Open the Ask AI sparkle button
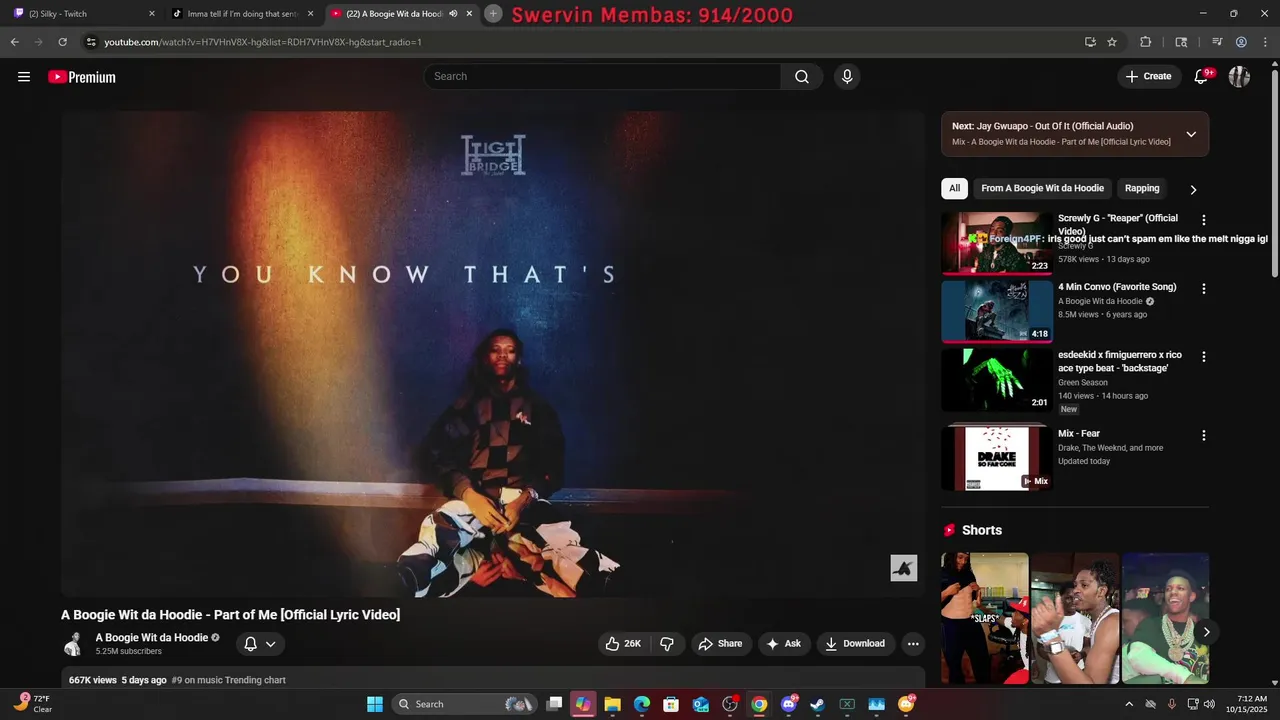 tap(783, 644)
